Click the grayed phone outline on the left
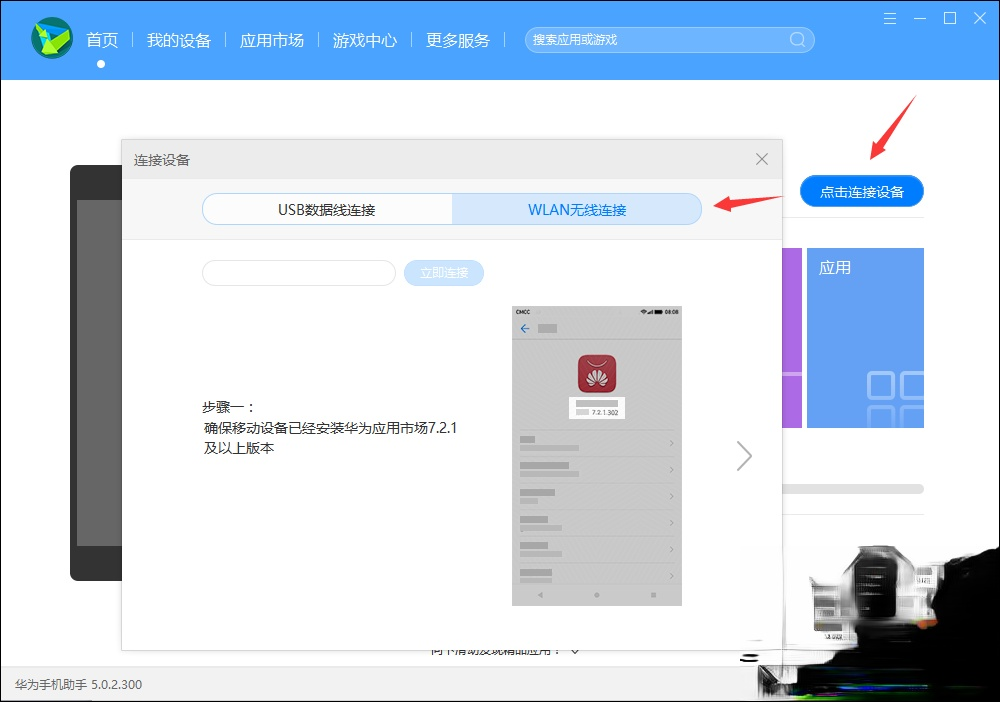This screenshot has width=1000, height=702. point(96,373)
